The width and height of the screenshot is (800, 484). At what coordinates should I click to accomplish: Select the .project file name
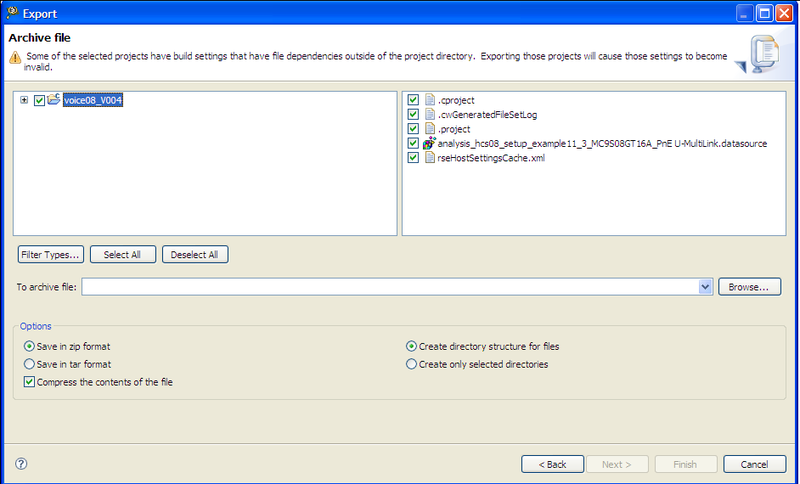pyautogui.click(x=454, y=129)
